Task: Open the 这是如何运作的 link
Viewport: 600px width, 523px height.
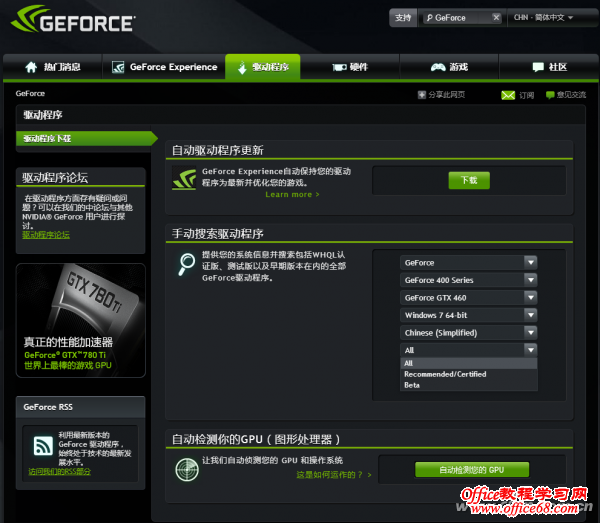Action: [x=334, y=475]
